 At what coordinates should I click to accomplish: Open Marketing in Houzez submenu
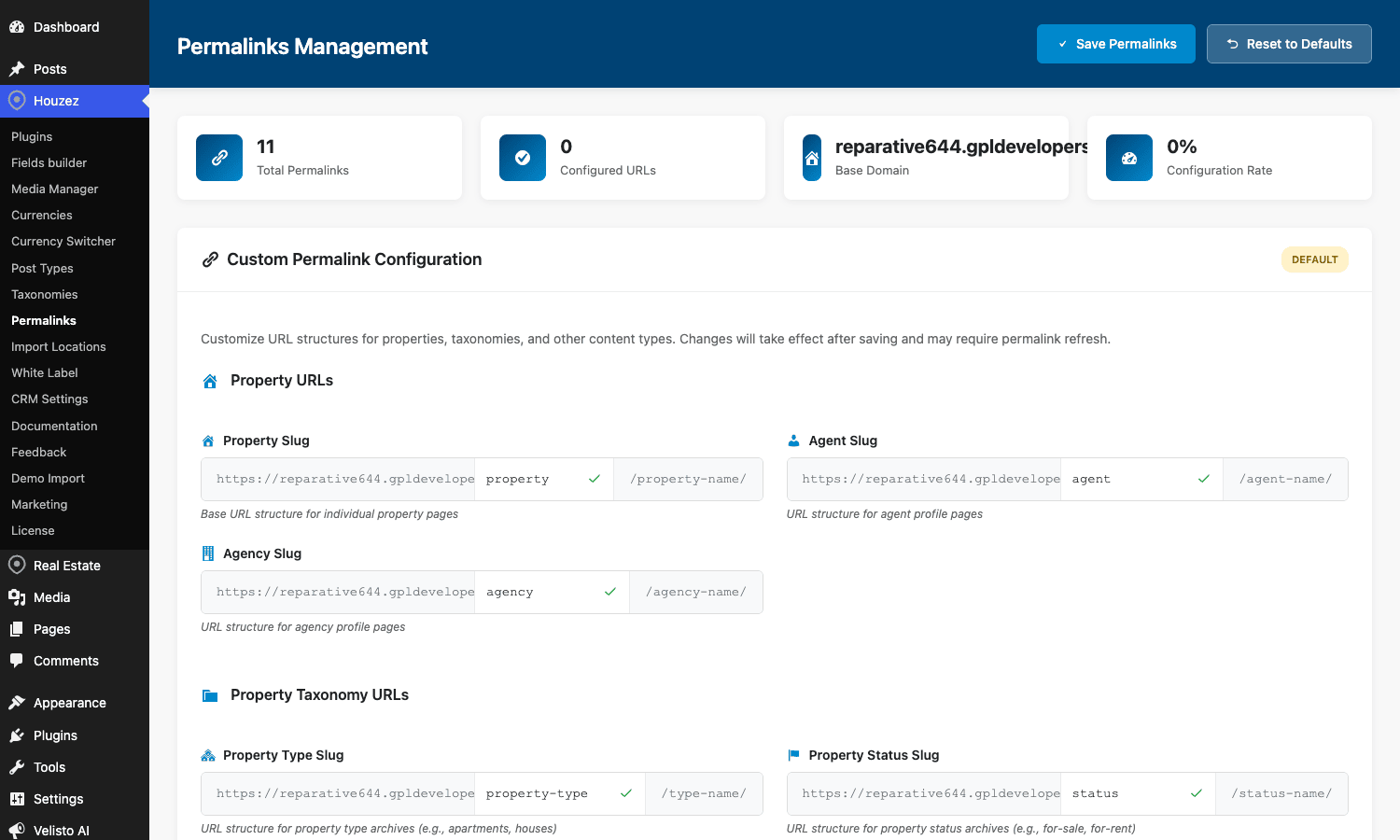39,504
